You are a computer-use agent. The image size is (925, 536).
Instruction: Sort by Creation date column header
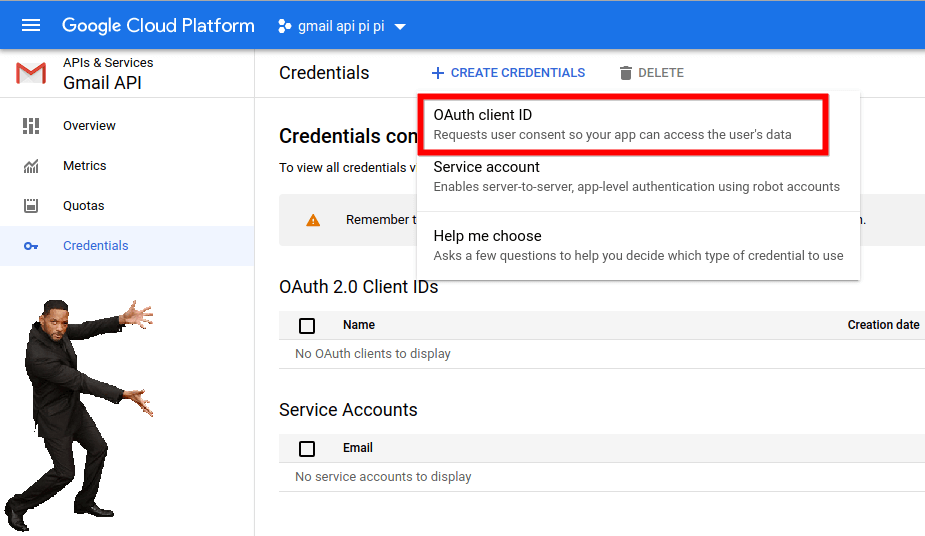(883, 325)
